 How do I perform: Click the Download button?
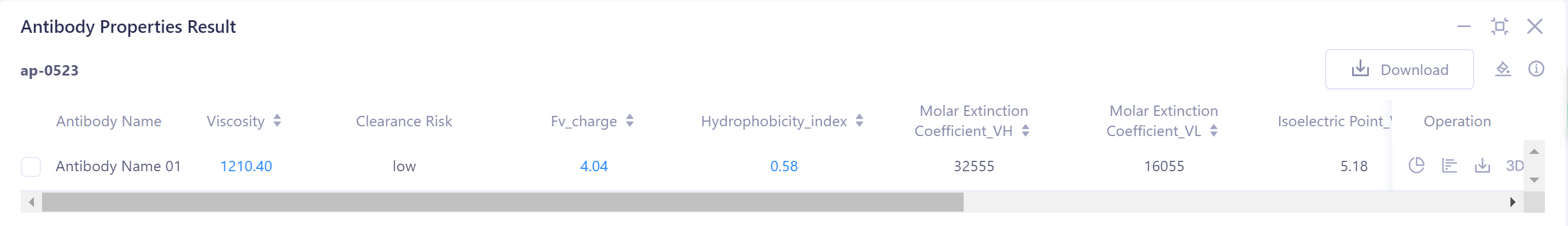click(1399, 69)
